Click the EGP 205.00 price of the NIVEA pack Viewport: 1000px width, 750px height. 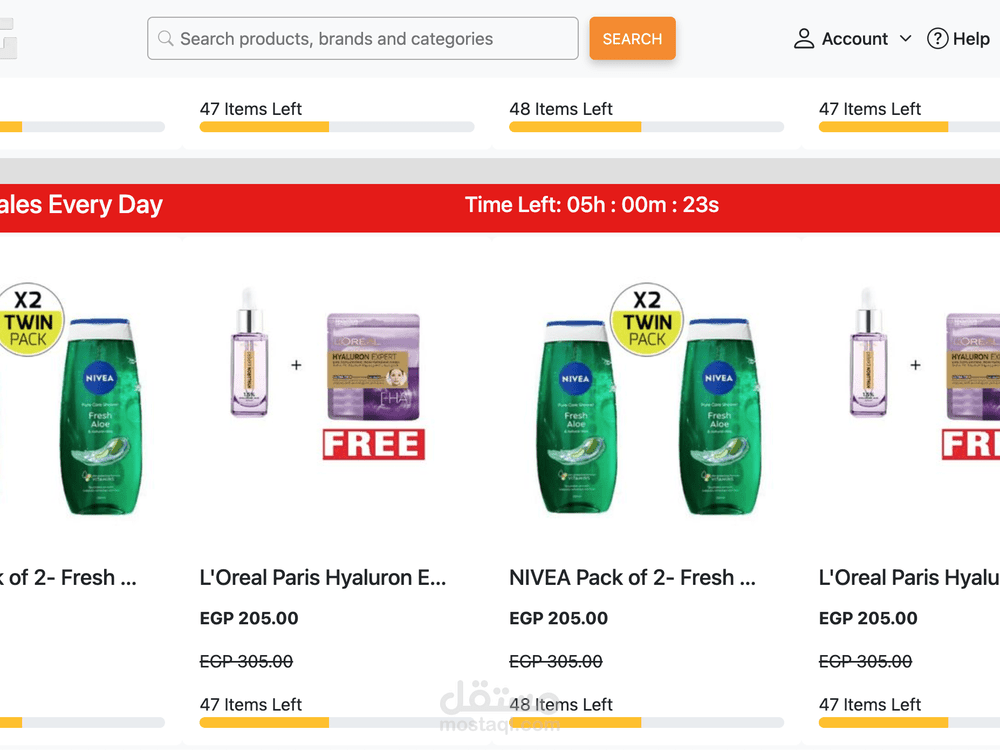558,618
